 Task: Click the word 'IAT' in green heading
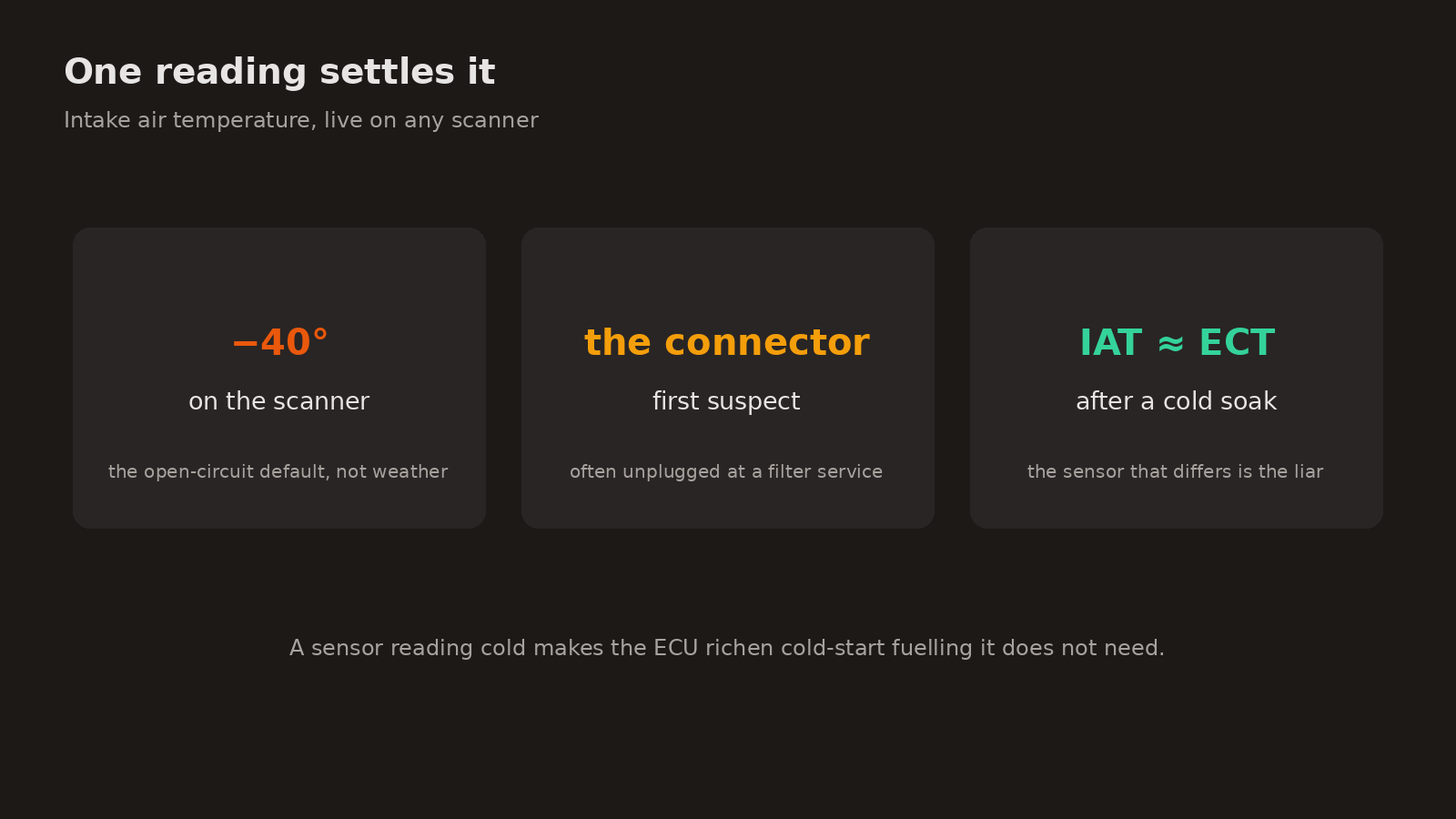click(1110, 343)
